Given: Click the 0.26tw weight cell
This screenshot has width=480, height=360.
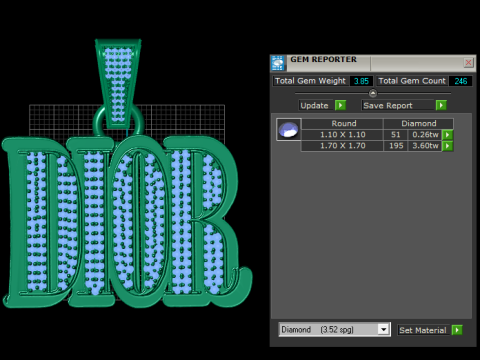Looking at the screenshot, I should click(425, 135).
